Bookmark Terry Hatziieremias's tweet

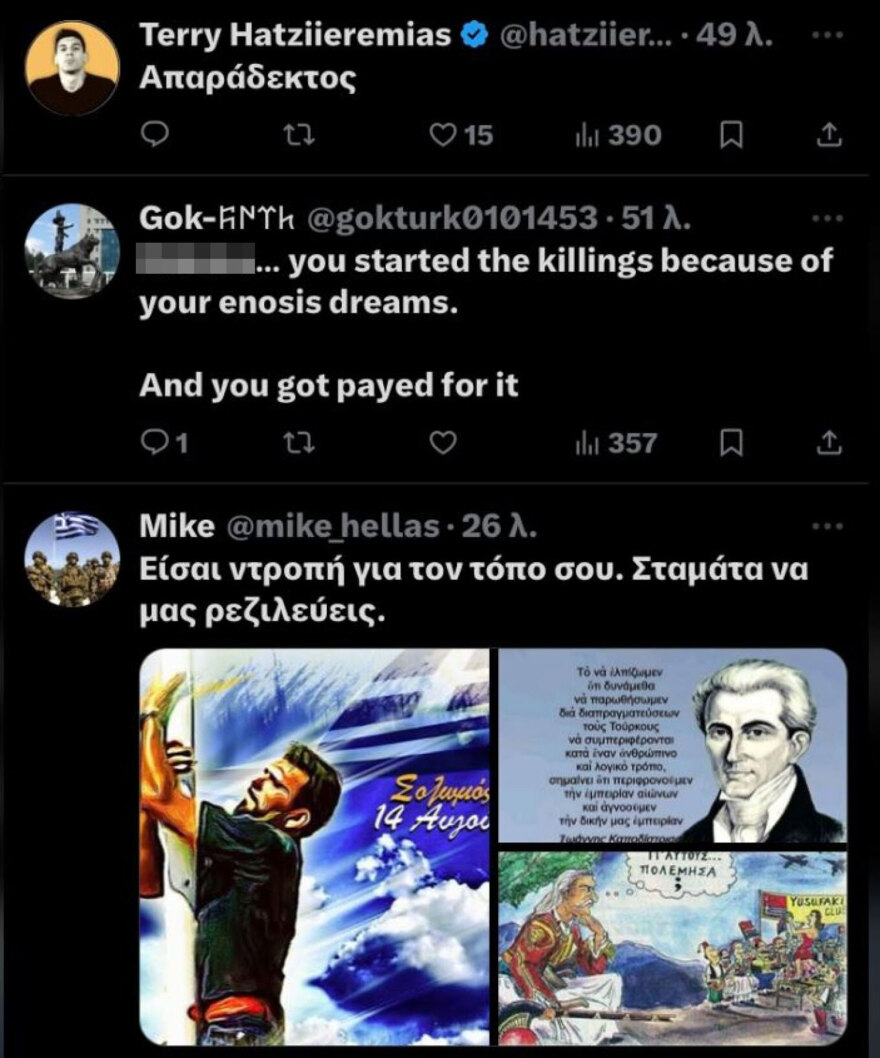click(x=732, y=135)
